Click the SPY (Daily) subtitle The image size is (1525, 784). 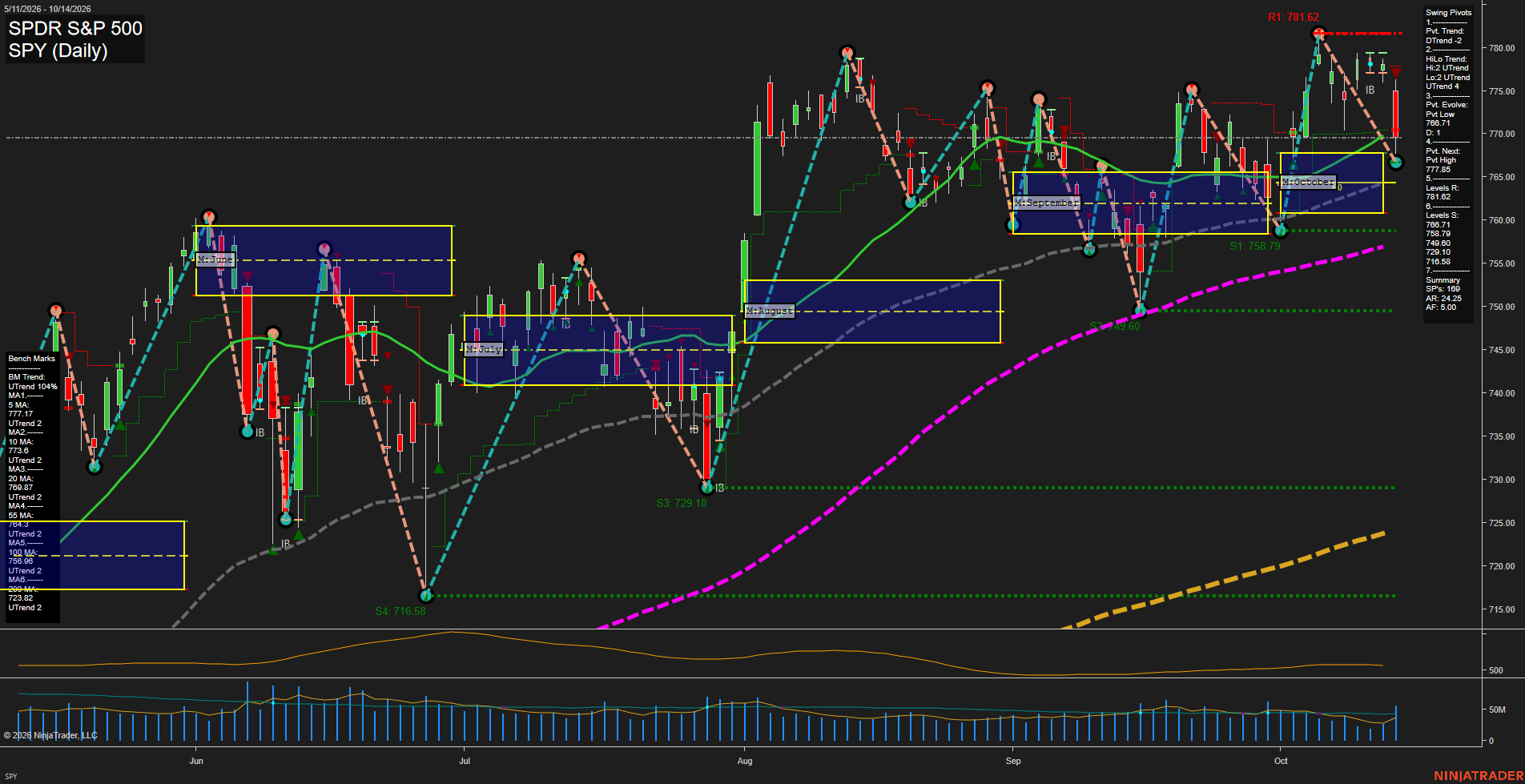pos(58,50)
